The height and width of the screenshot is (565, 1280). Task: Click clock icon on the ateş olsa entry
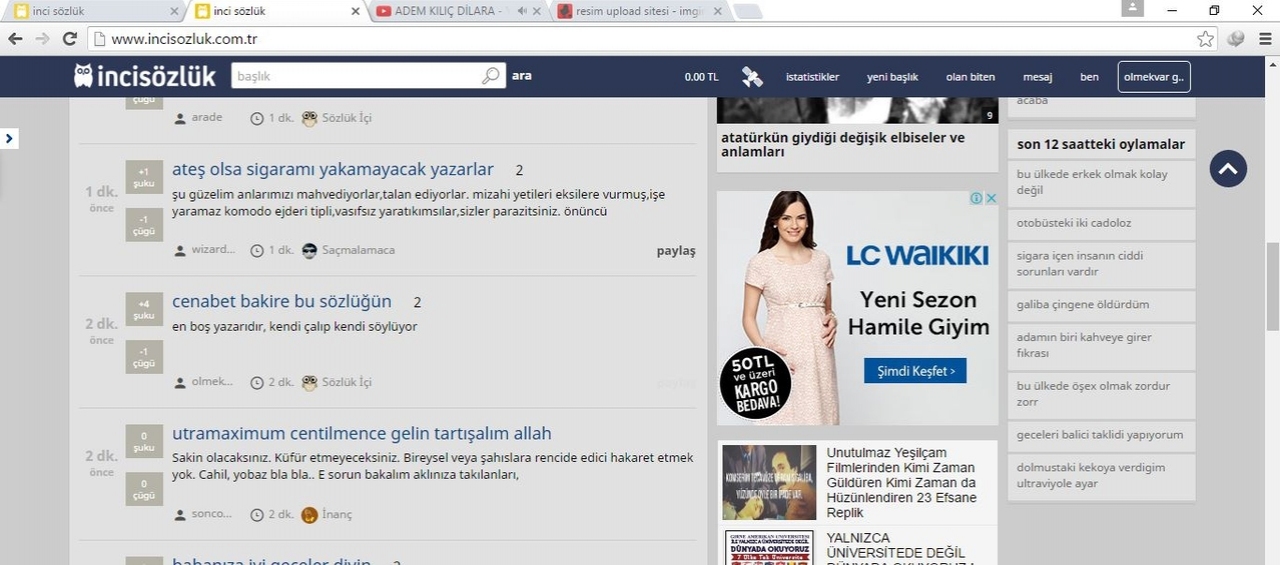(x=257, y=250)
